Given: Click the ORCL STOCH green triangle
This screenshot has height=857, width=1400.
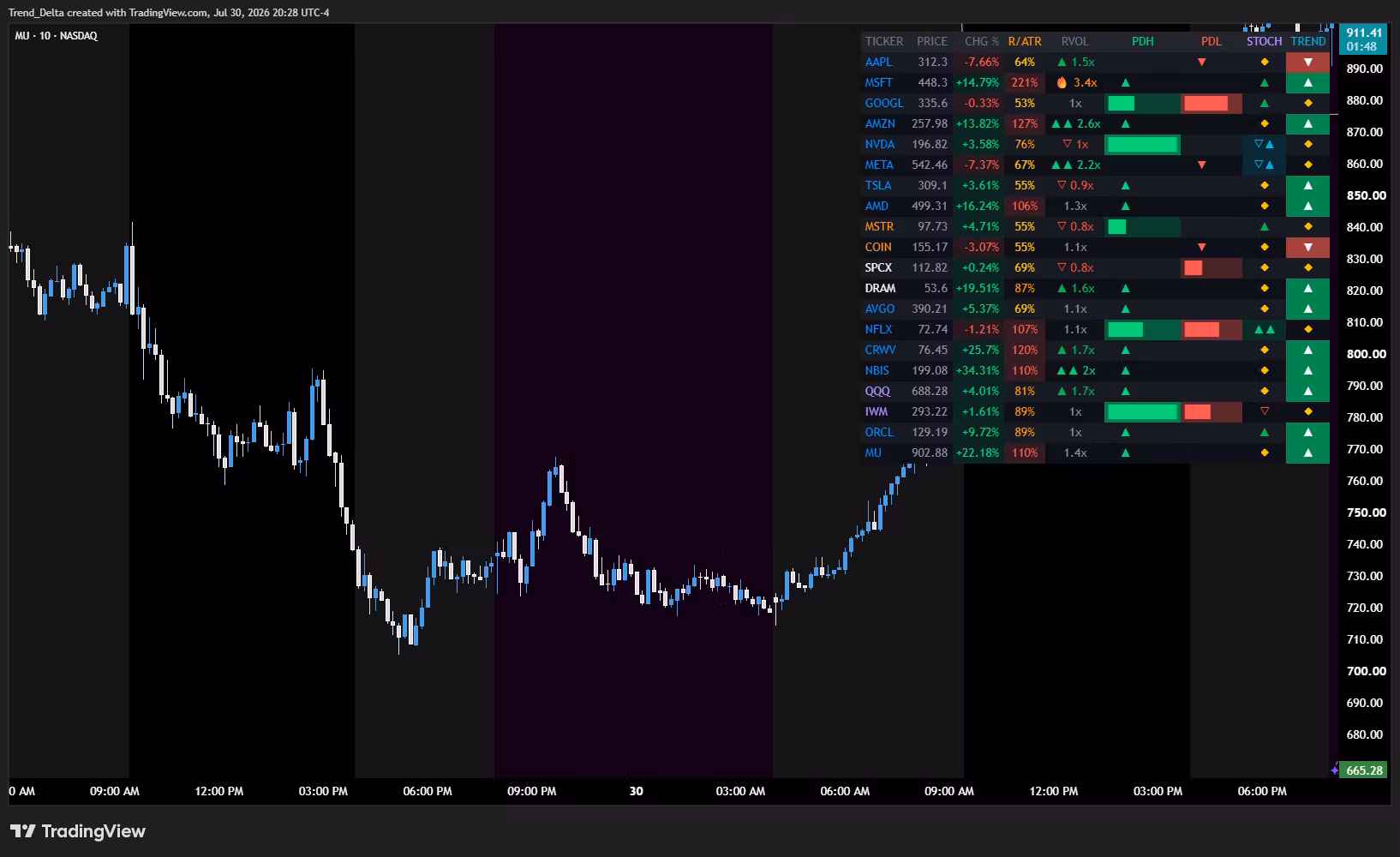Looking at the screenshot, I should click(1265, 432).
